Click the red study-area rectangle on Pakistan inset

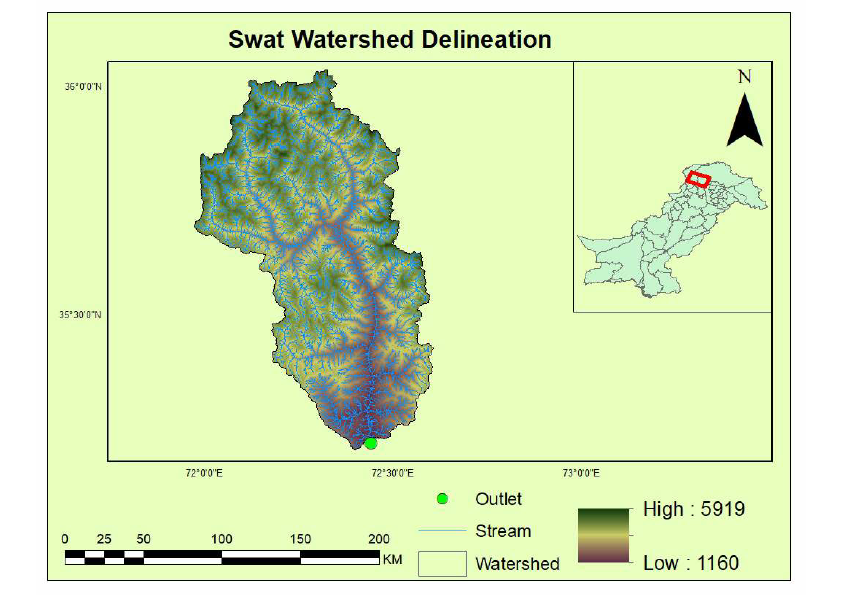coord(697,180)
